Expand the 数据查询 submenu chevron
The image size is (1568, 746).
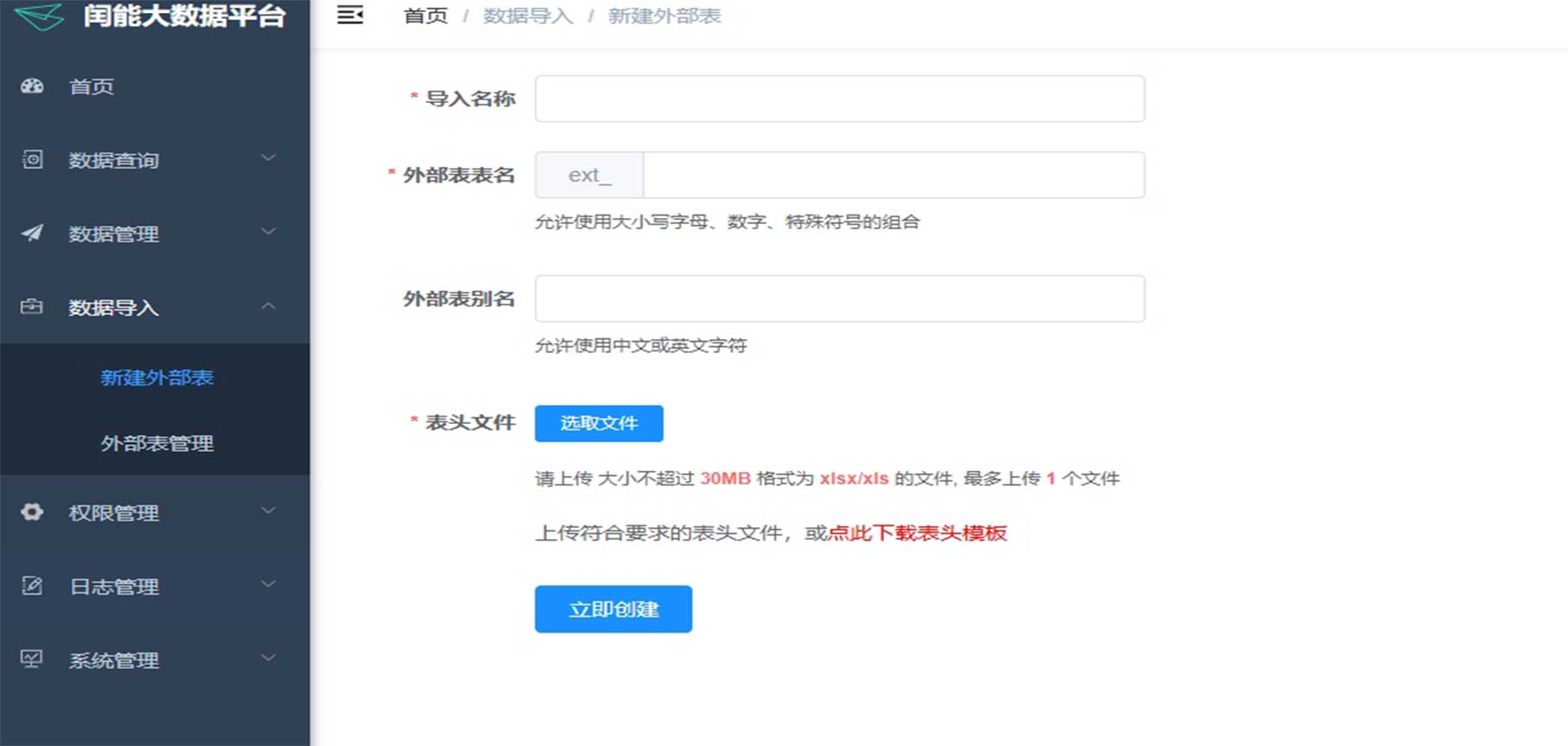(268, 158)
